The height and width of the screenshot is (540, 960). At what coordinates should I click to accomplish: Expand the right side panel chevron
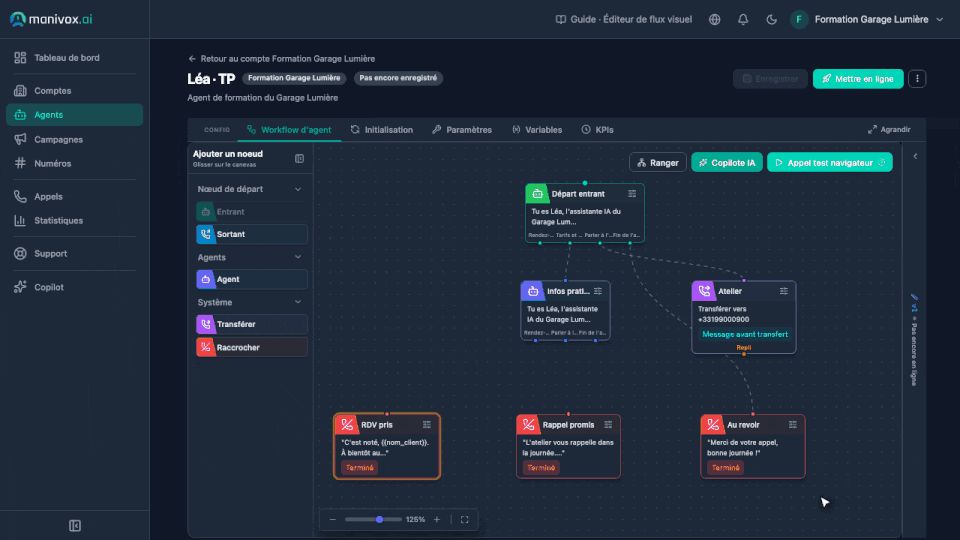click(915, 157)
